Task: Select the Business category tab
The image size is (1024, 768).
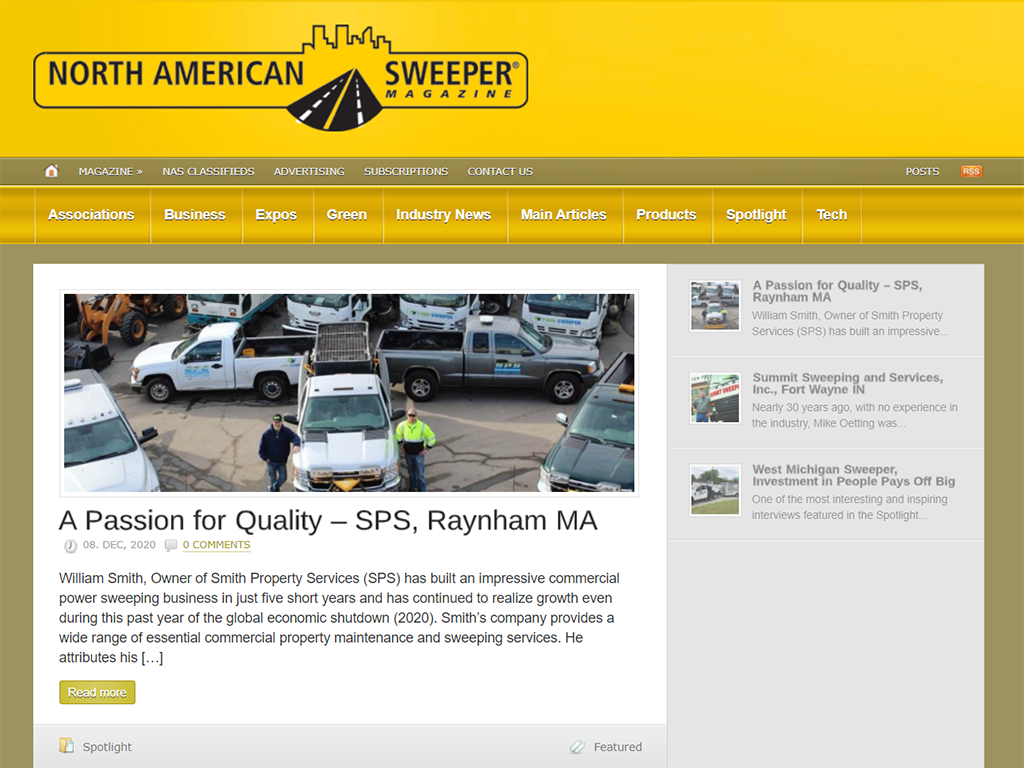Action: pyautogui.click(x=195, y=215)
